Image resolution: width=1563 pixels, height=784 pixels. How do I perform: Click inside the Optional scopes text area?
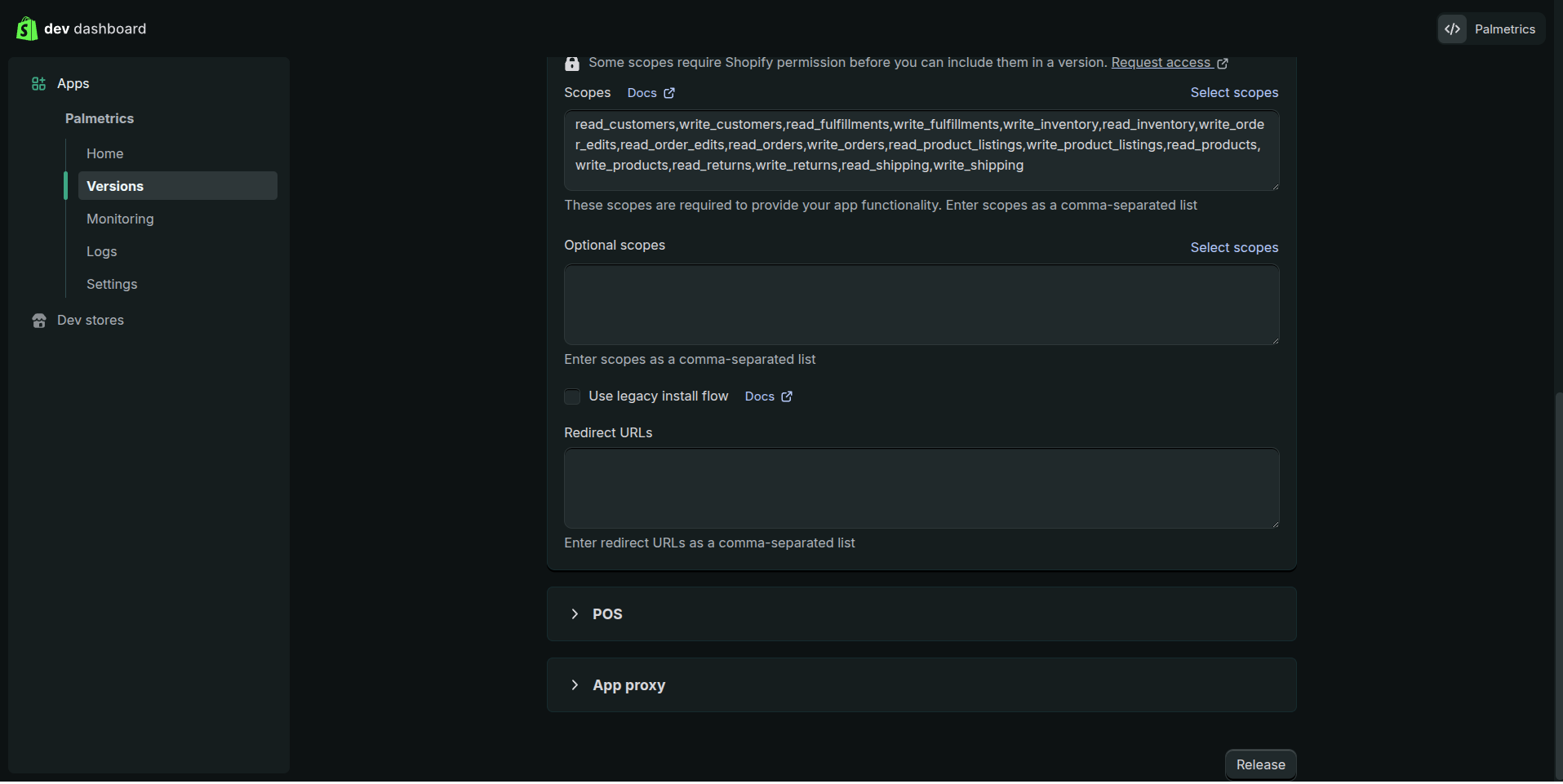921,304
